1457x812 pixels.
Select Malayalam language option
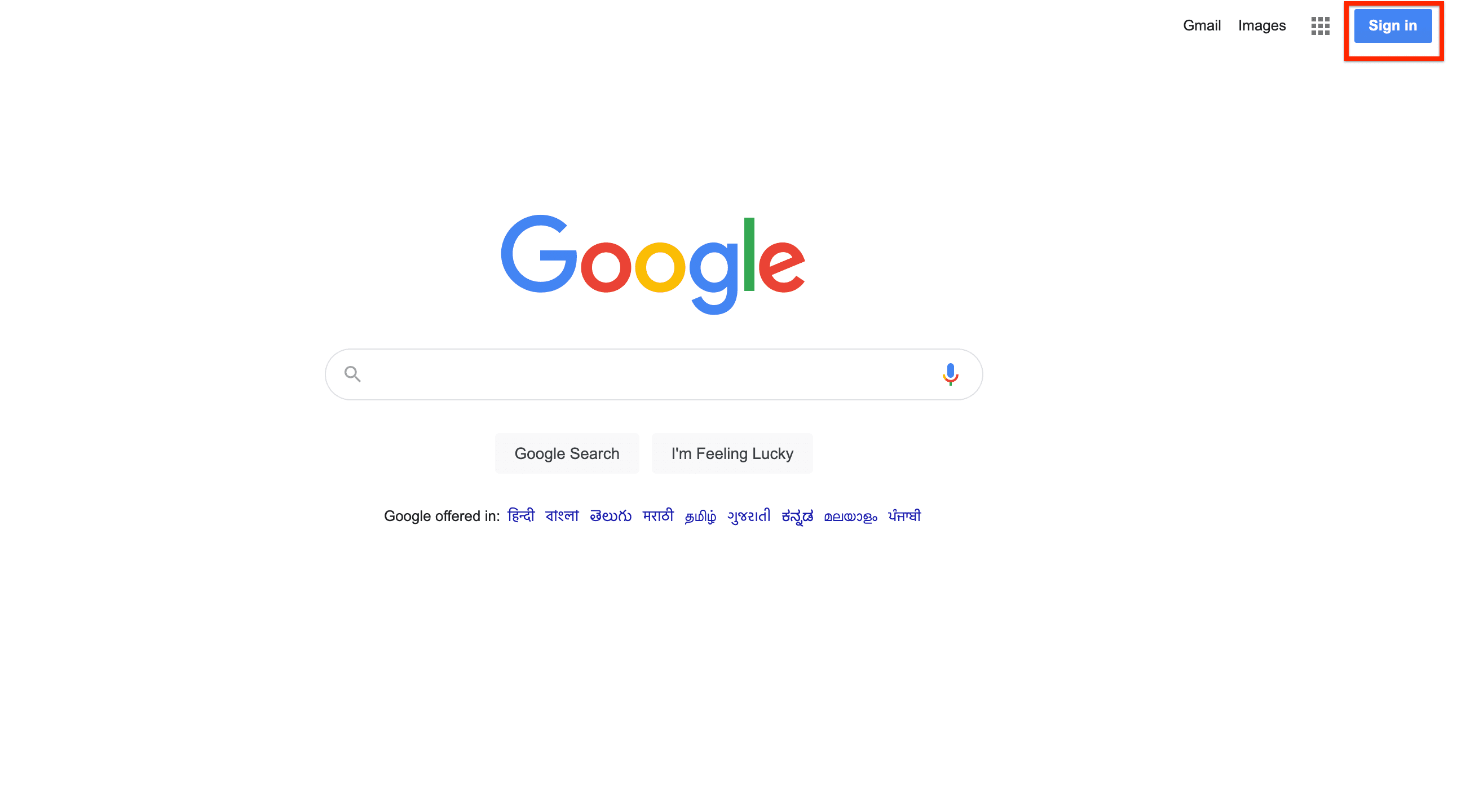click(851, 516)
